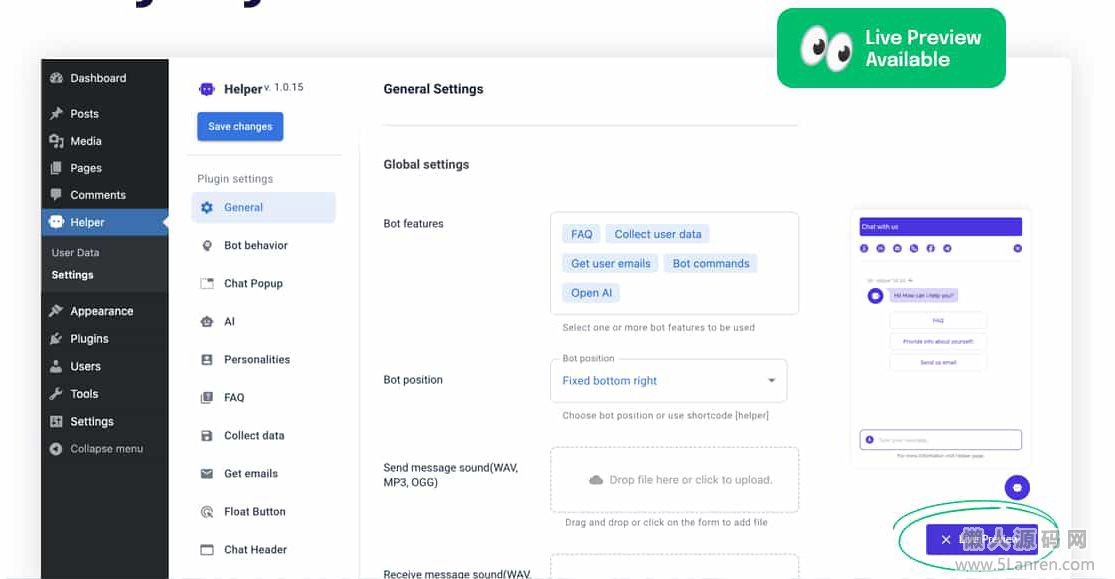Viewport: 1115px width, 579px height.
Task: Click the Live Preview Available badge
Action: coord(891,48)
